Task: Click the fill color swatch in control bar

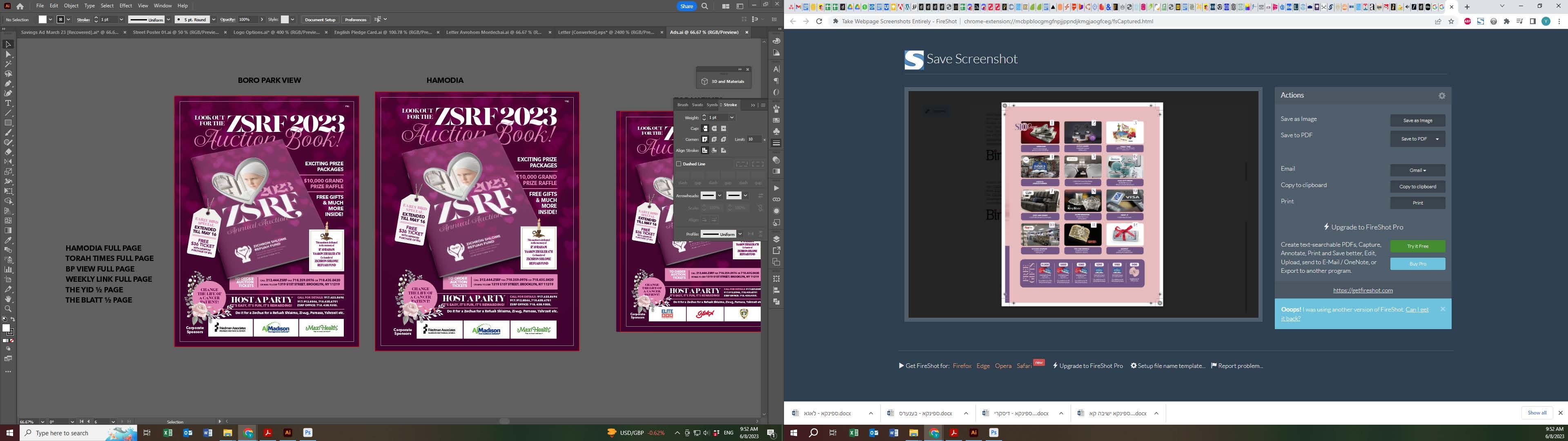Action: [x=43, y=20]
